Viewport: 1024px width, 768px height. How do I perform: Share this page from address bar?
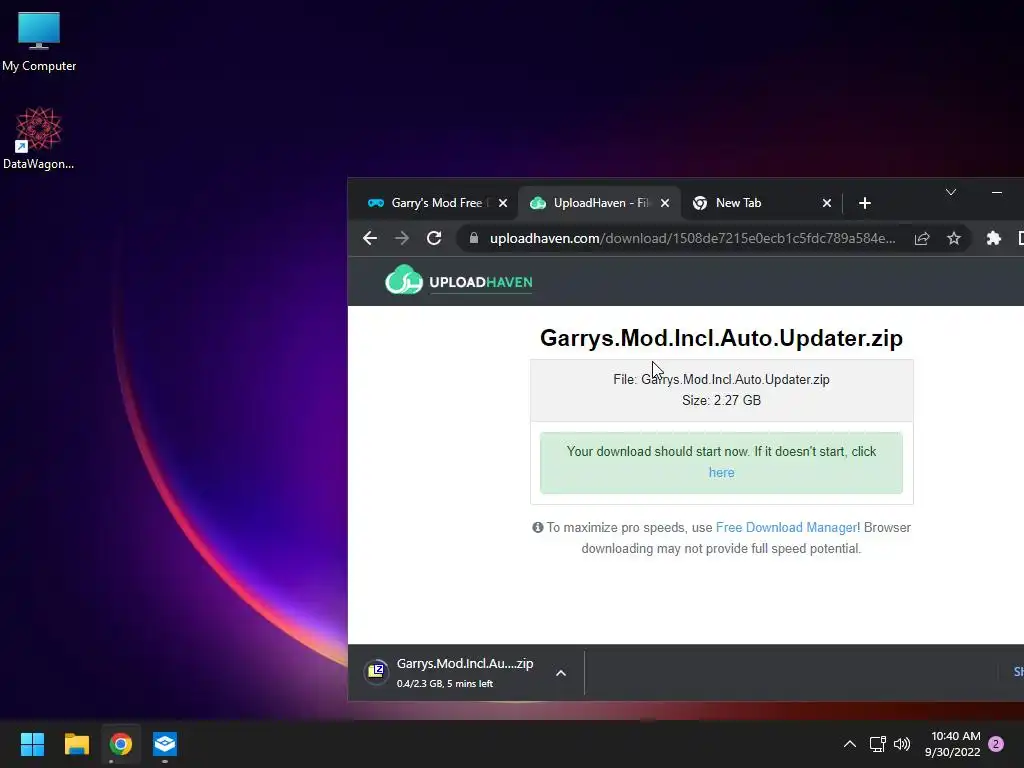pyautogui.click(x=921, y=238)
